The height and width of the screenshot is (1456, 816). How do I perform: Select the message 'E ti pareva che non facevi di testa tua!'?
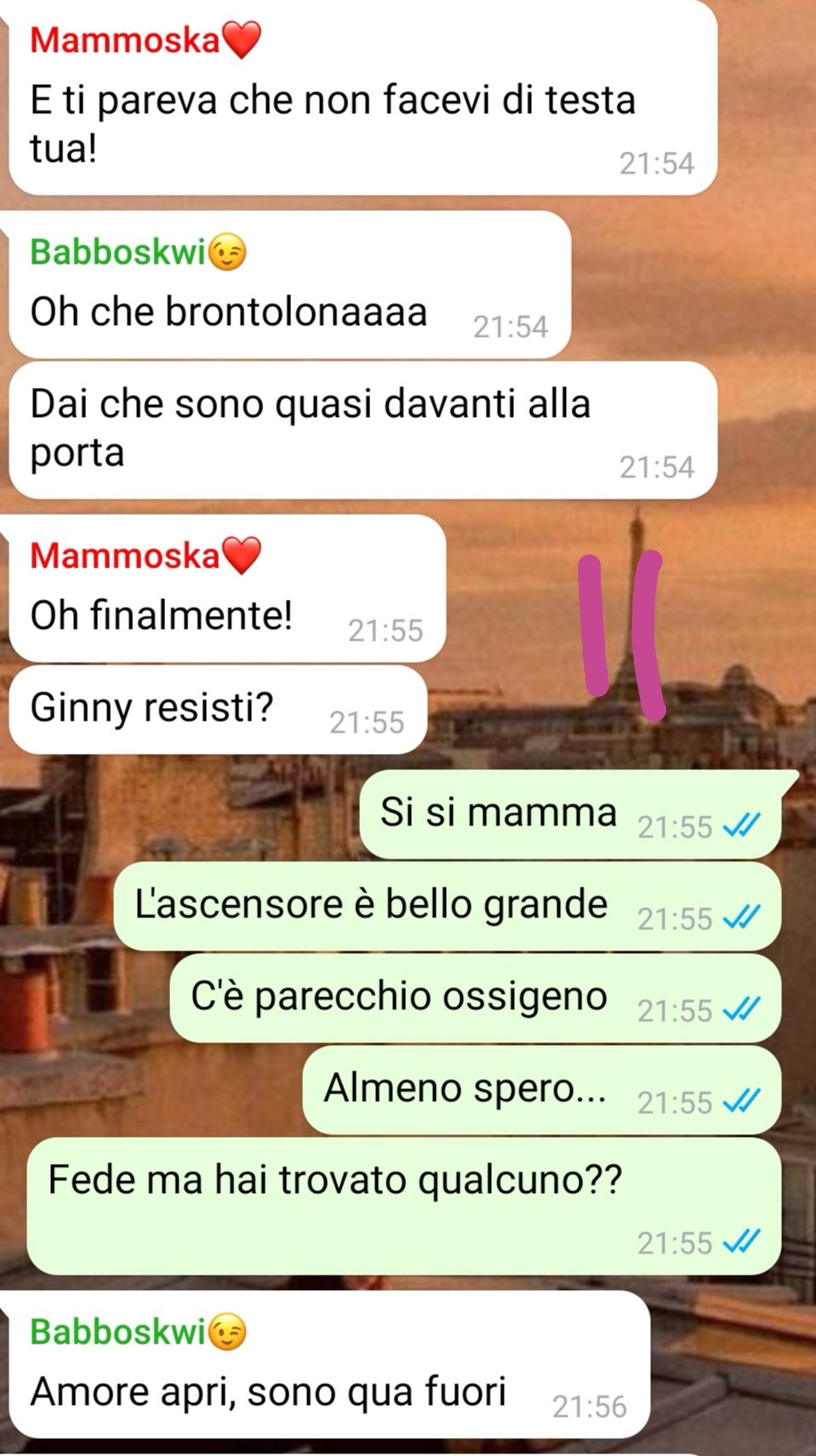tap(362, 97)
